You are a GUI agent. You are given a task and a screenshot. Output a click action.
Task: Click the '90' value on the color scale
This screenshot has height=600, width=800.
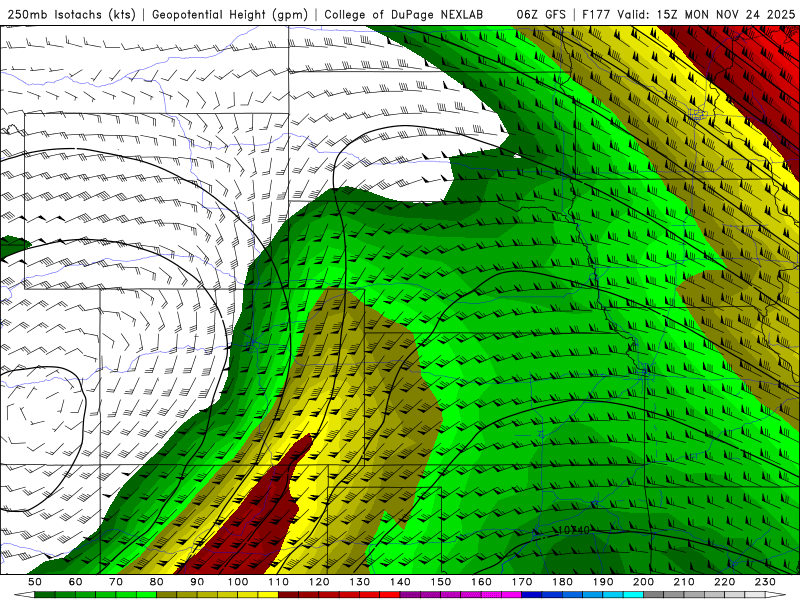(x=197, y=582)
